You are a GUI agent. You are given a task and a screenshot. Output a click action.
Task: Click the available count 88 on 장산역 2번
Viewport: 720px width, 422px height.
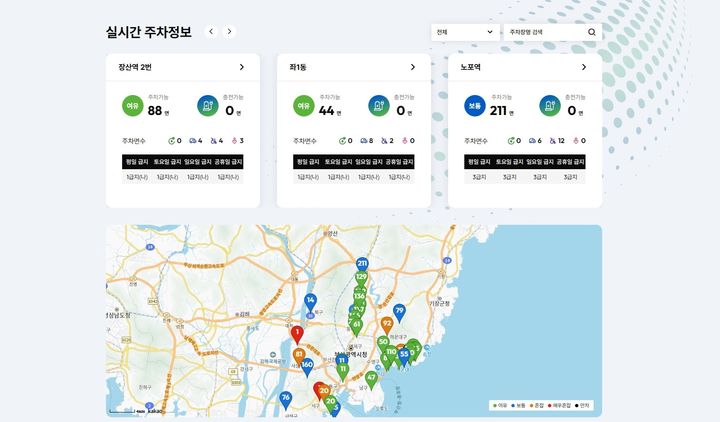[x=155, y=111]
